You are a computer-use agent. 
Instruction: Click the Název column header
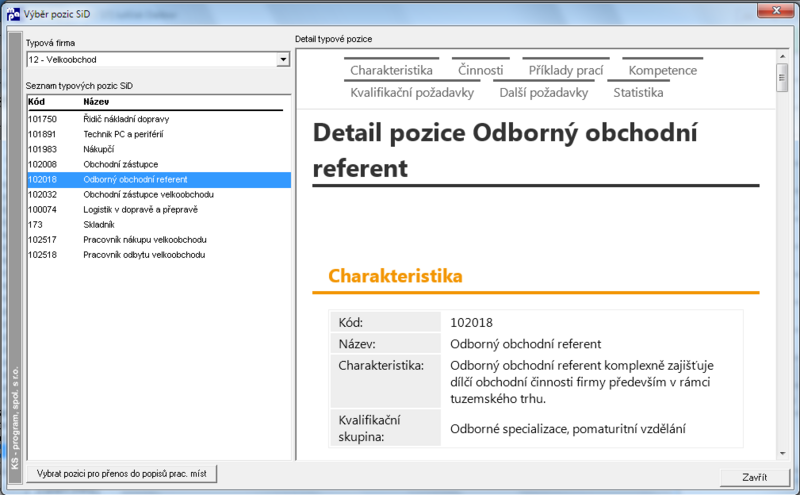(96, 102)
